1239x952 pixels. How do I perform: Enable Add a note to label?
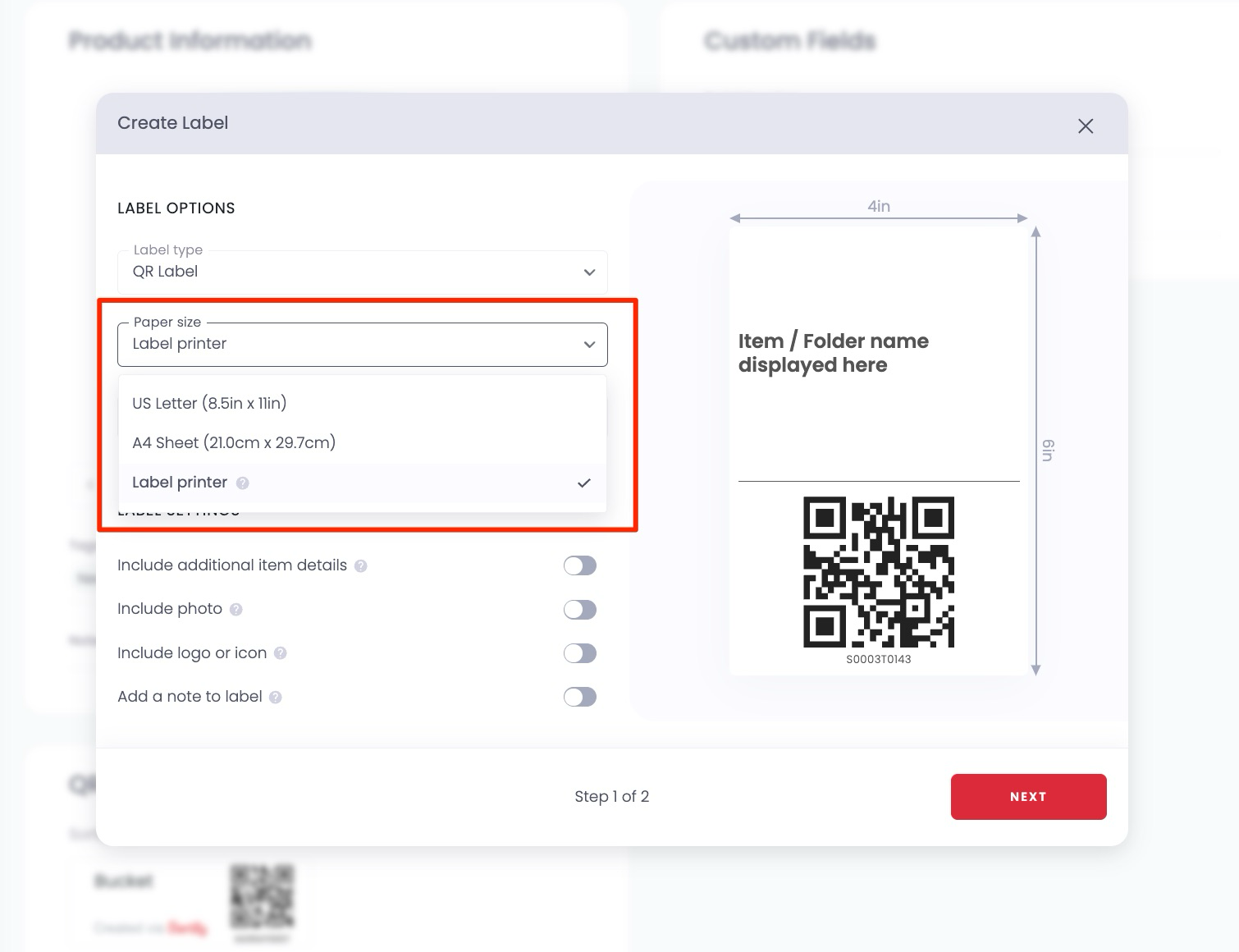(579, 697)
